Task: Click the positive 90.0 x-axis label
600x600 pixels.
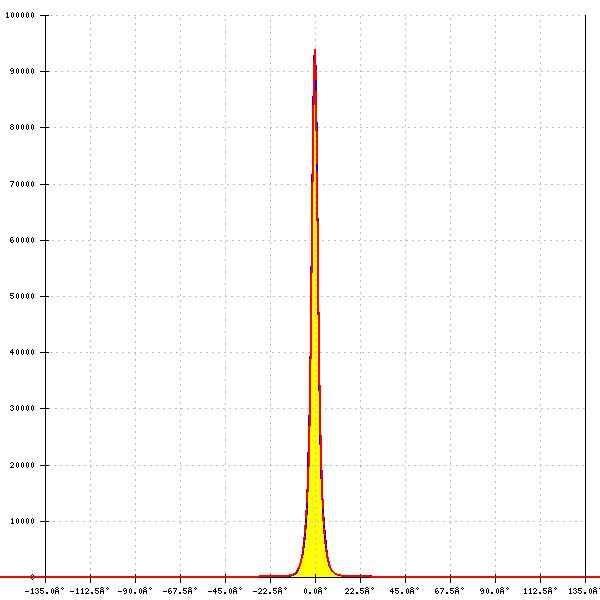Action: tap(495, 591)
